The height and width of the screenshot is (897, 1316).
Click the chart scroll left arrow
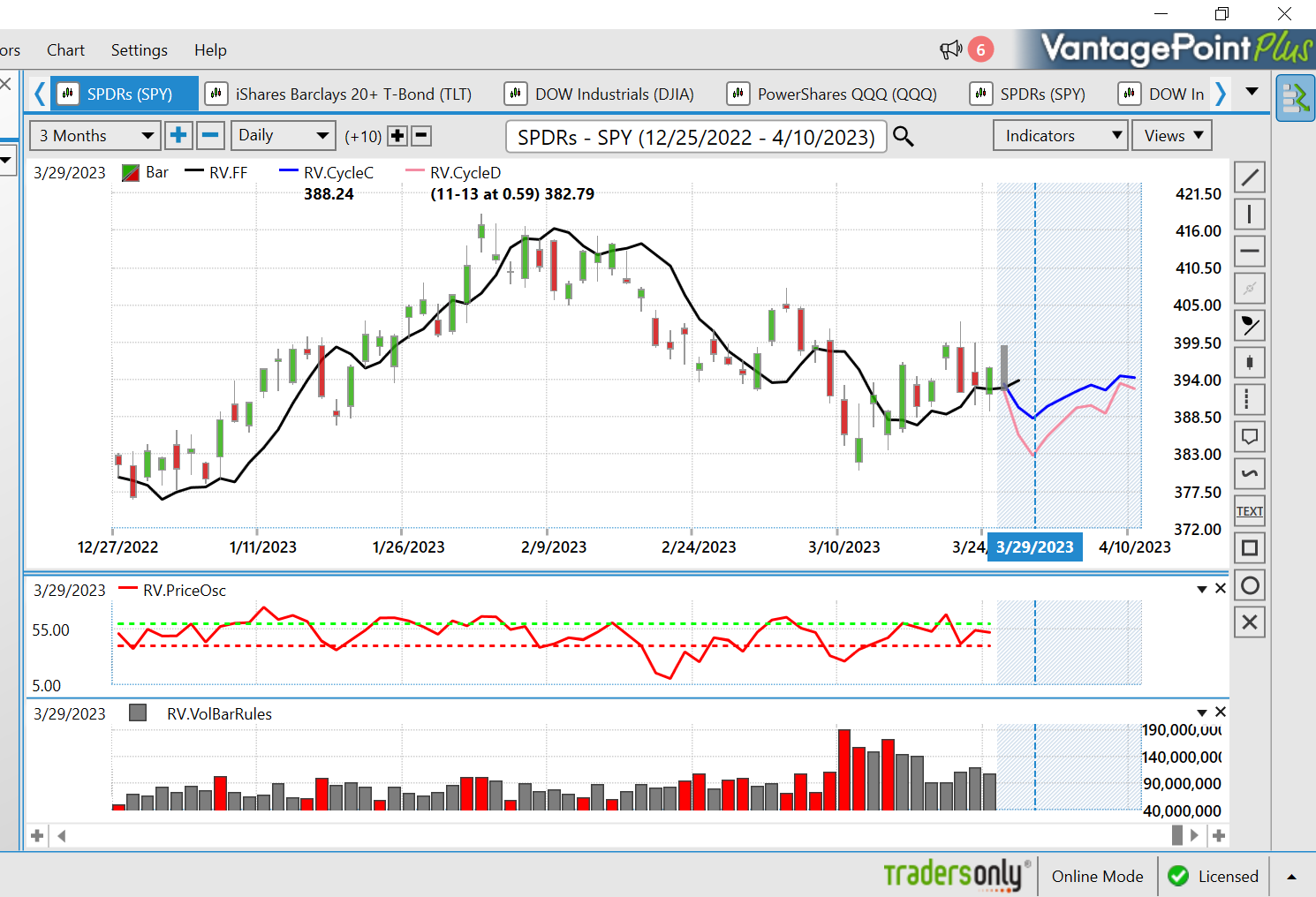(x=62, y=835)
